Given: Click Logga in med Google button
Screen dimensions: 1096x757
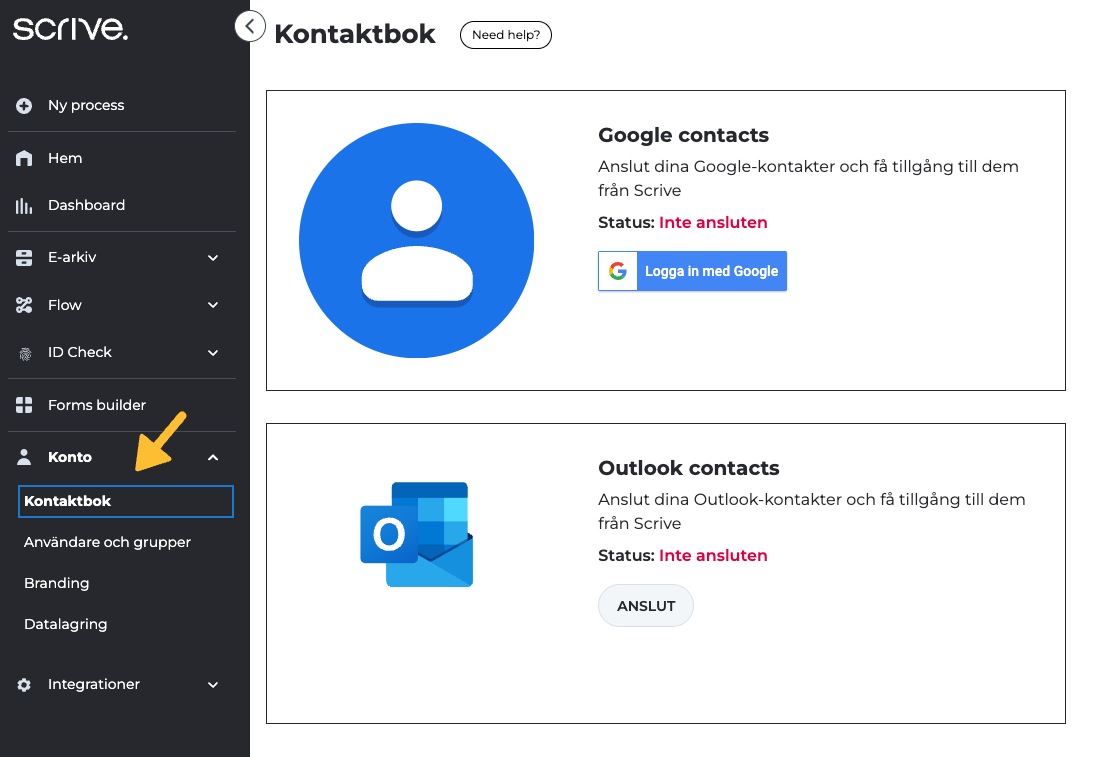Looking at the screenshot, I should [692, 271].
